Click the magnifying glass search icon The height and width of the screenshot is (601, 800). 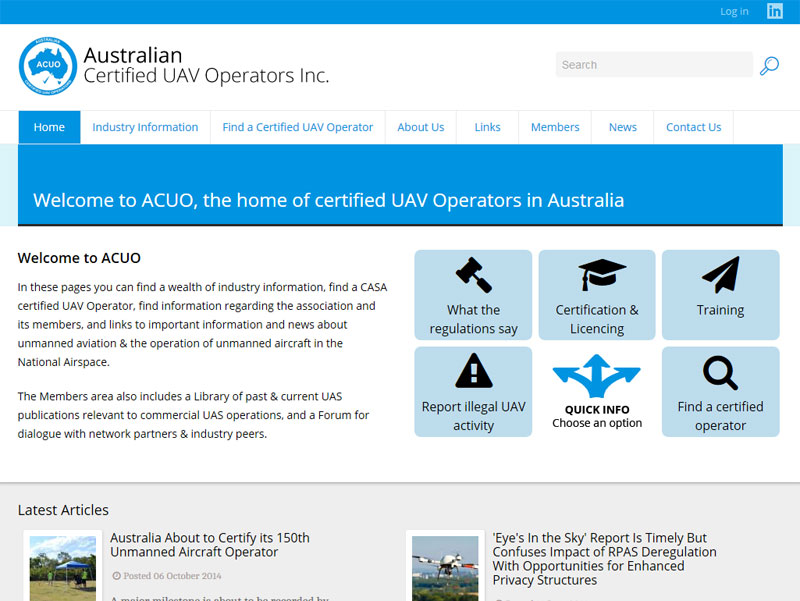coord(769,66)
